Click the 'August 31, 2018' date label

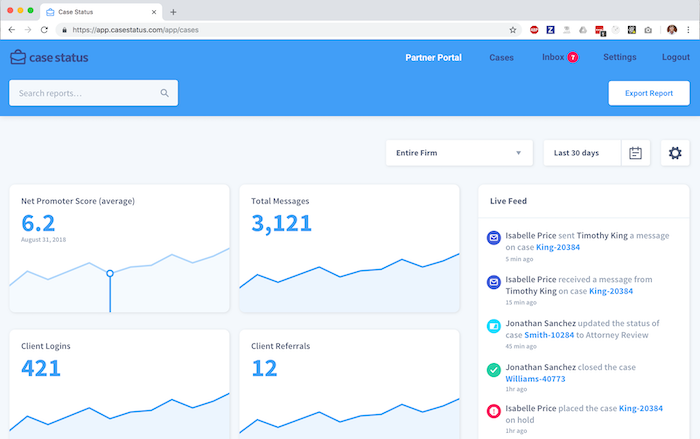tap(43, 240)
